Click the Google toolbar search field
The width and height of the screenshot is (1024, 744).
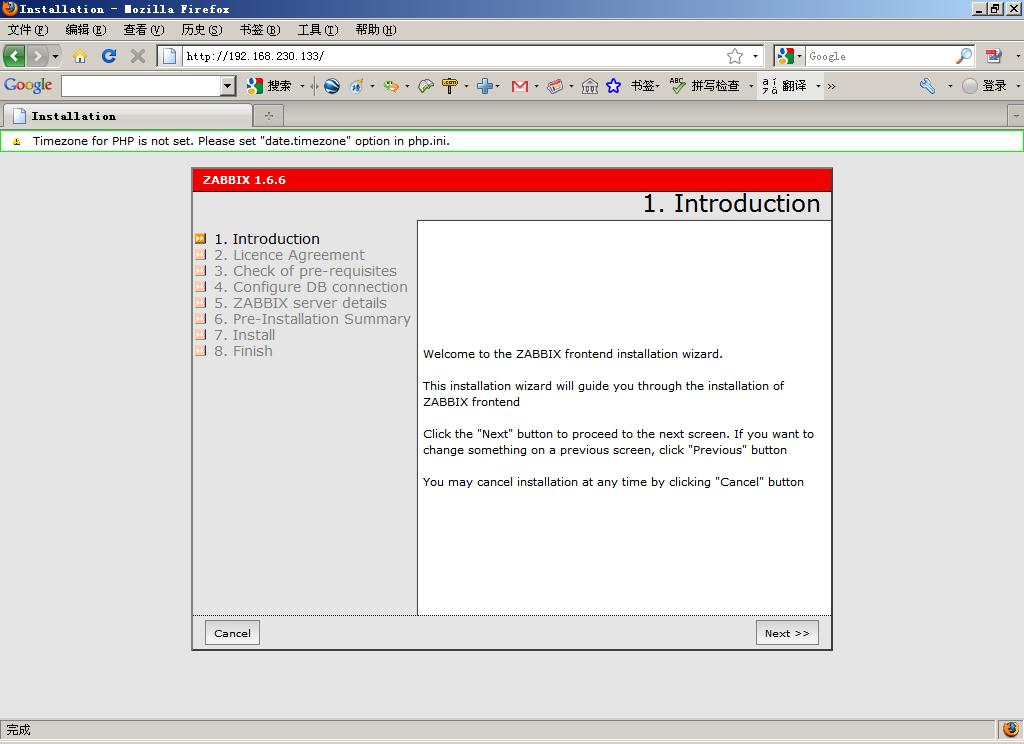(x=141, y=86)
